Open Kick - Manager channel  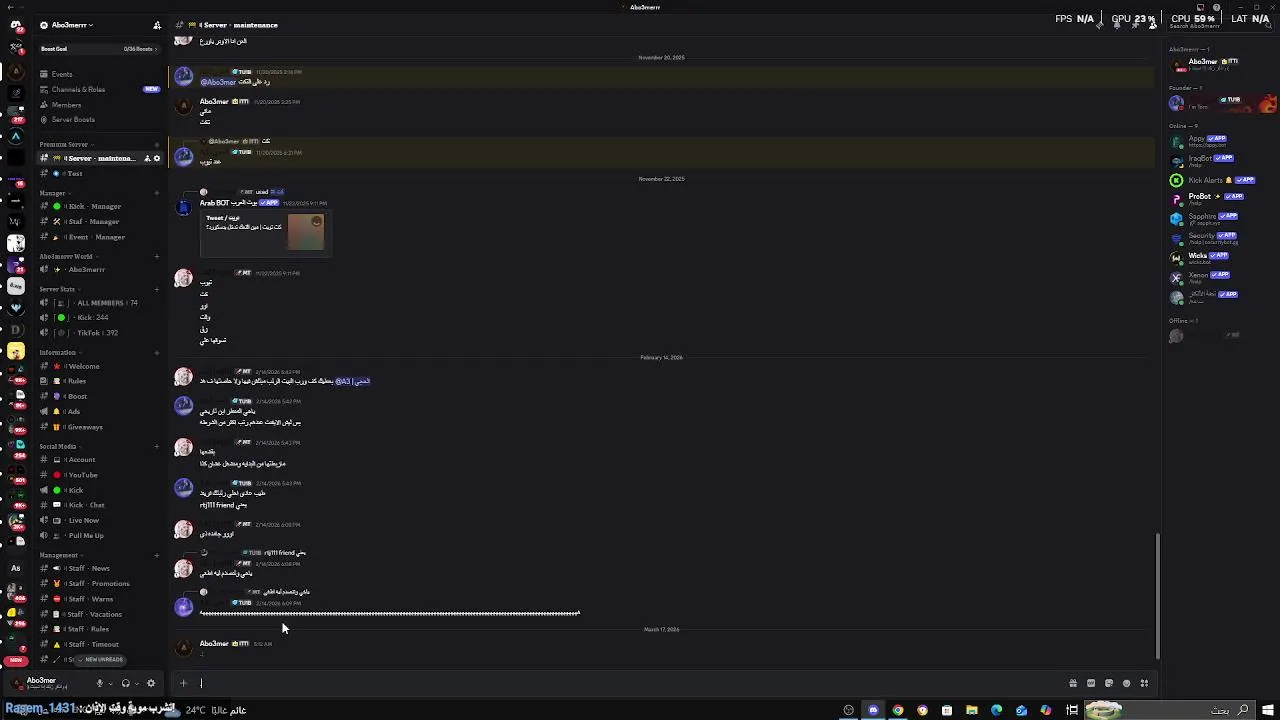[98, 206]
